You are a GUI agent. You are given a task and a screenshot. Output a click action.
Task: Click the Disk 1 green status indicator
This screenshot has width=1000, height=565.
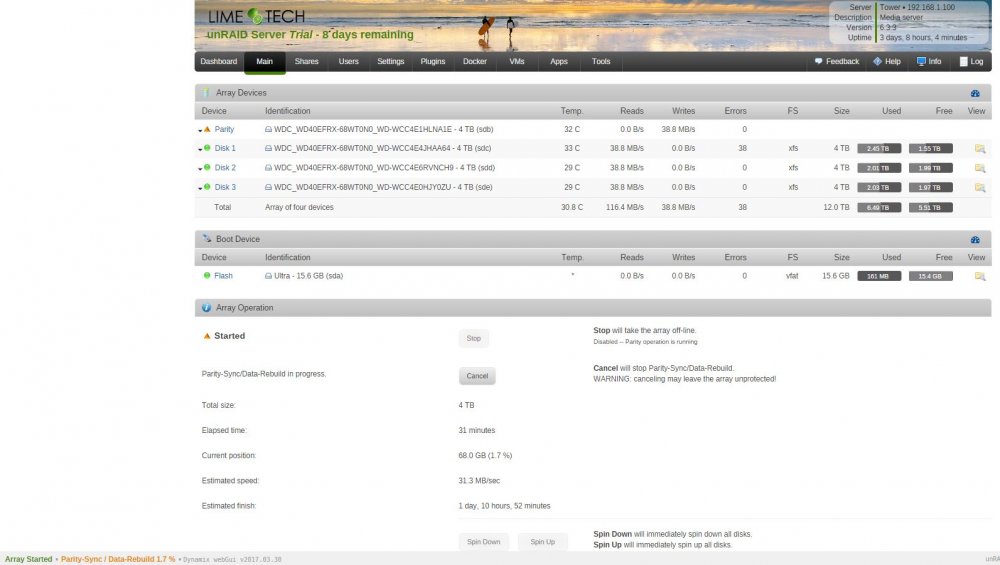click(207, 148)
